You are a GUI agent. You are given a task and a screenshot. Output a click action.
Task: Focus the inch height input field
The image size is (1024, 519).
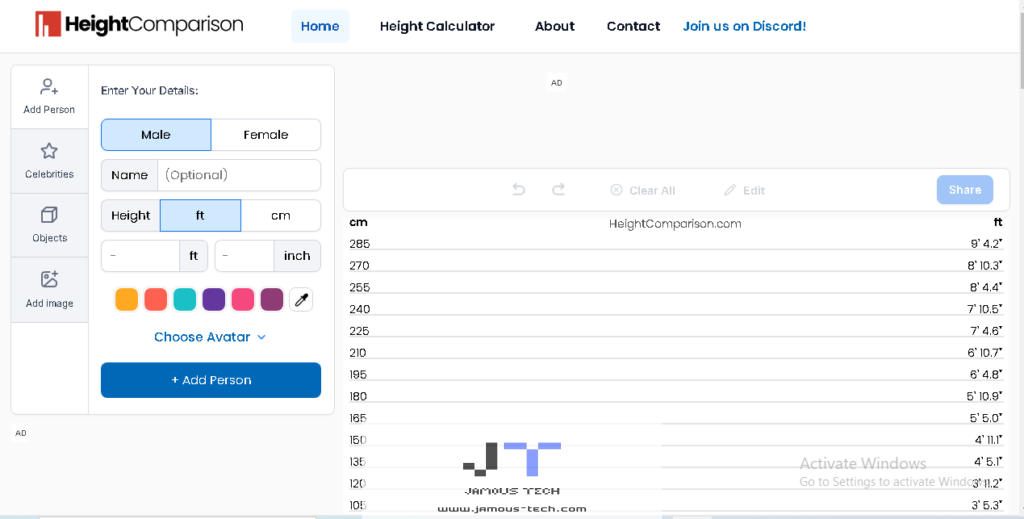point(245,256)
